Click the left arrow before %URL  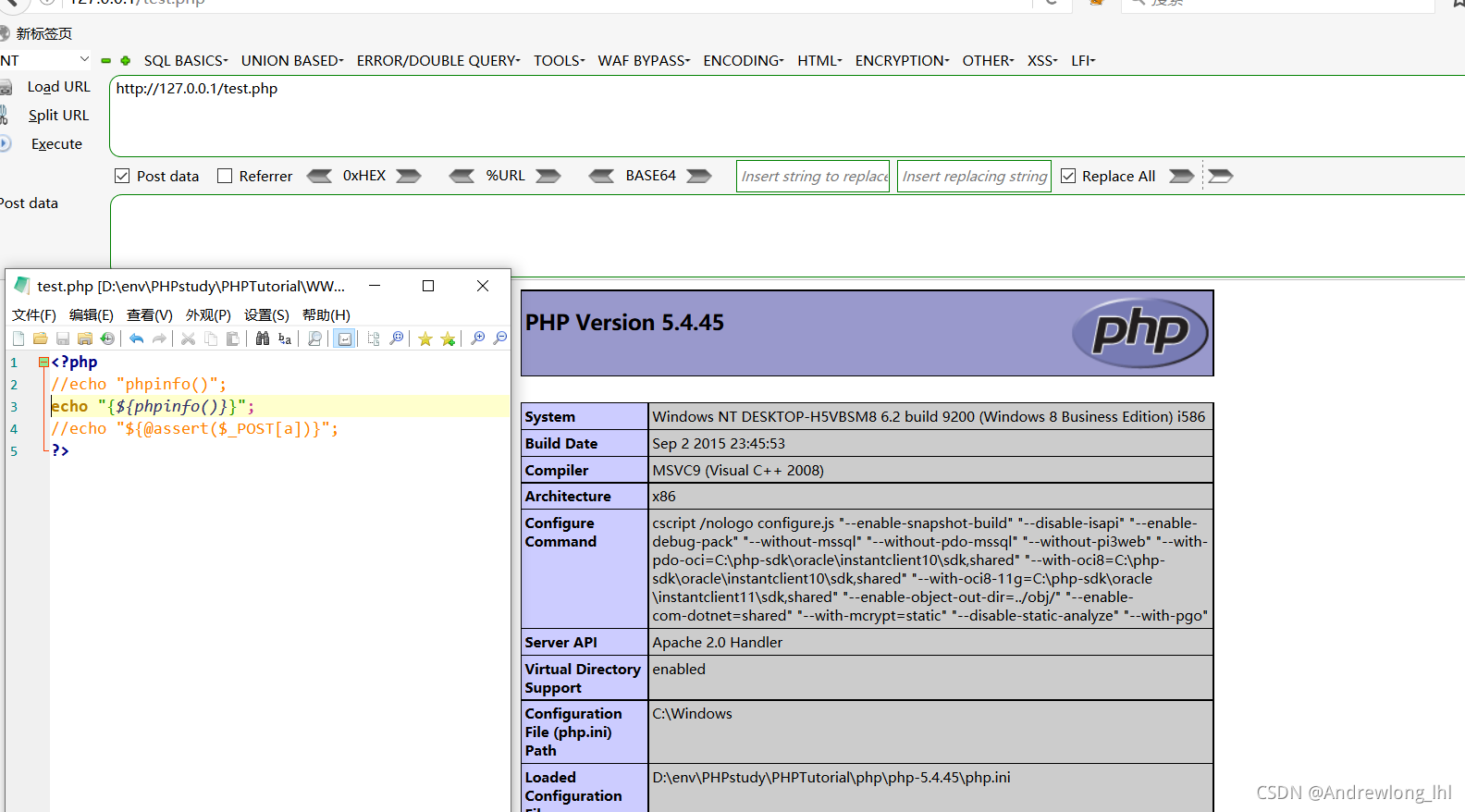pos(462,176)
